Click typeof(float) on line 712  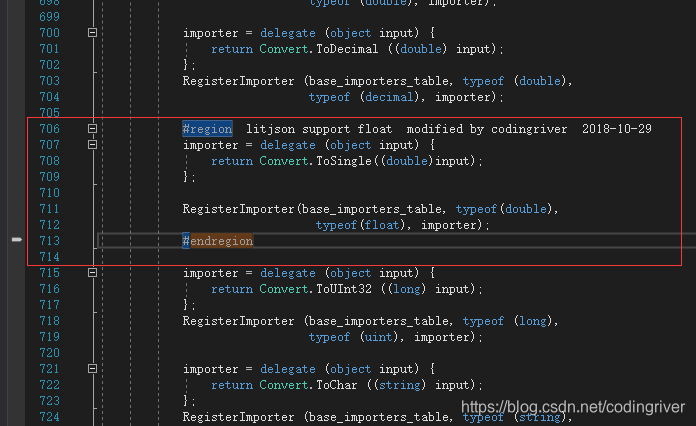360,225
